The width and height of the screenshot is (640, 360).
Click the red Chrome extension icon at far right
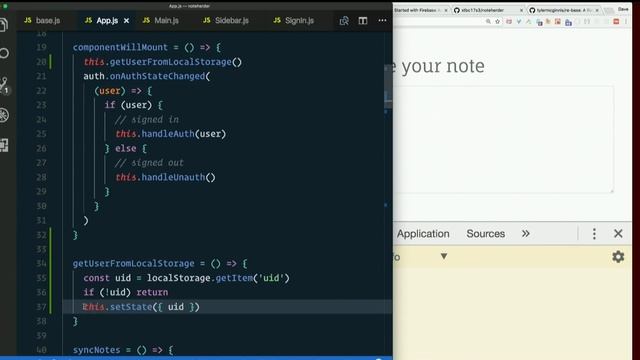click(x=616, y=22)
